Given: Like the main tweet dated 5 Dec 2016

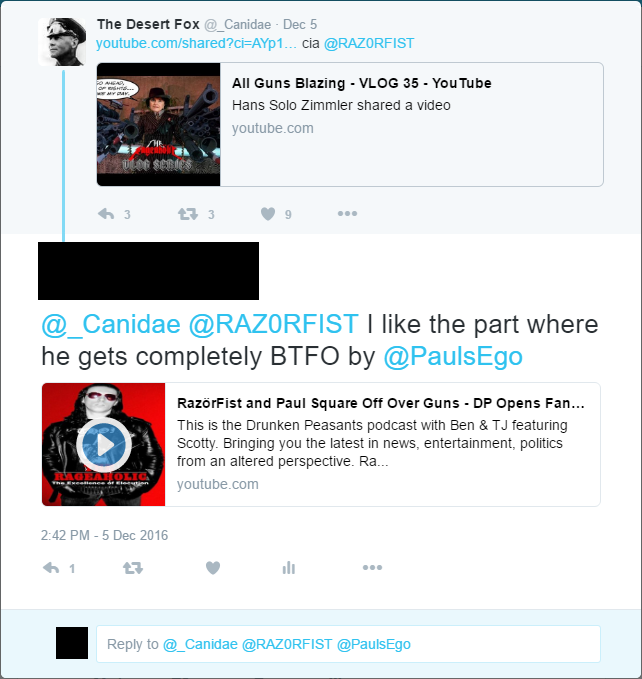Looking at the screenshot, I should pos(213,568).
